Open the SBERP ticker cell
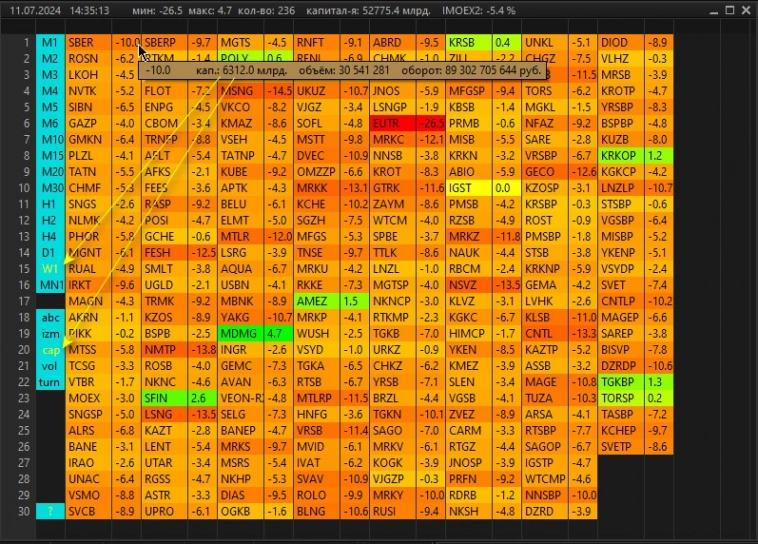Screen dimensions: 758x544 [164, 43]
